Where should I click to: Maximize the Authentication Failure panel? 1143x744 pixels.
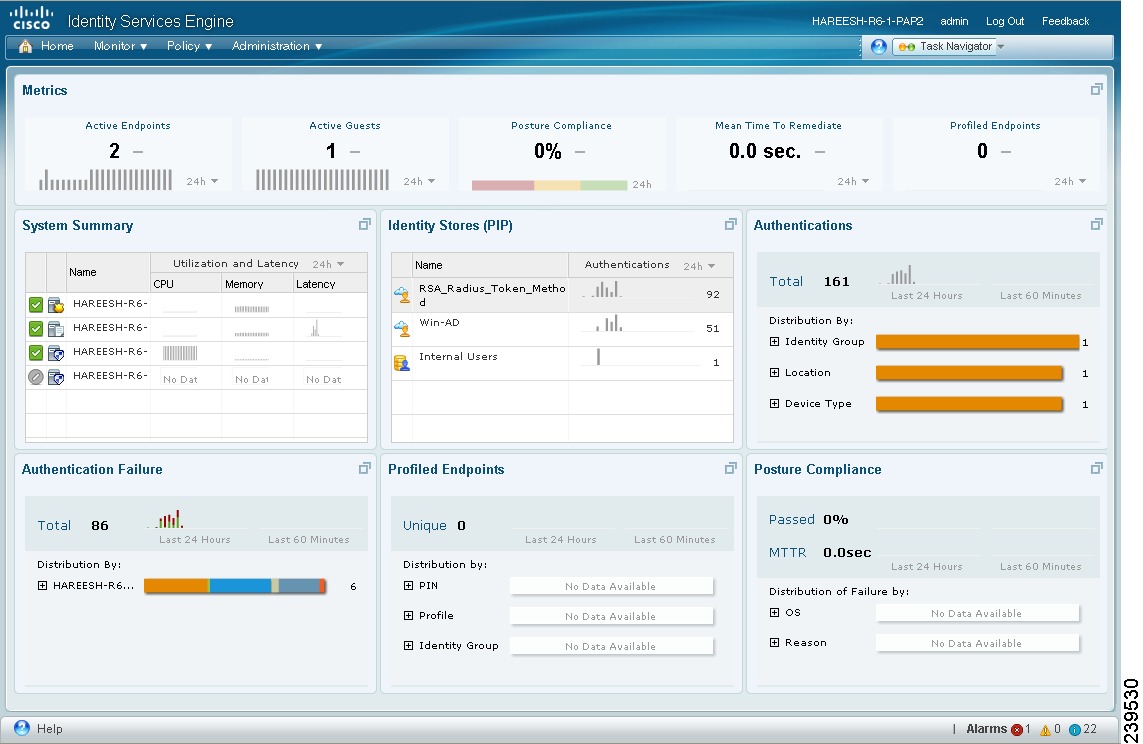(x=364, y=469)
